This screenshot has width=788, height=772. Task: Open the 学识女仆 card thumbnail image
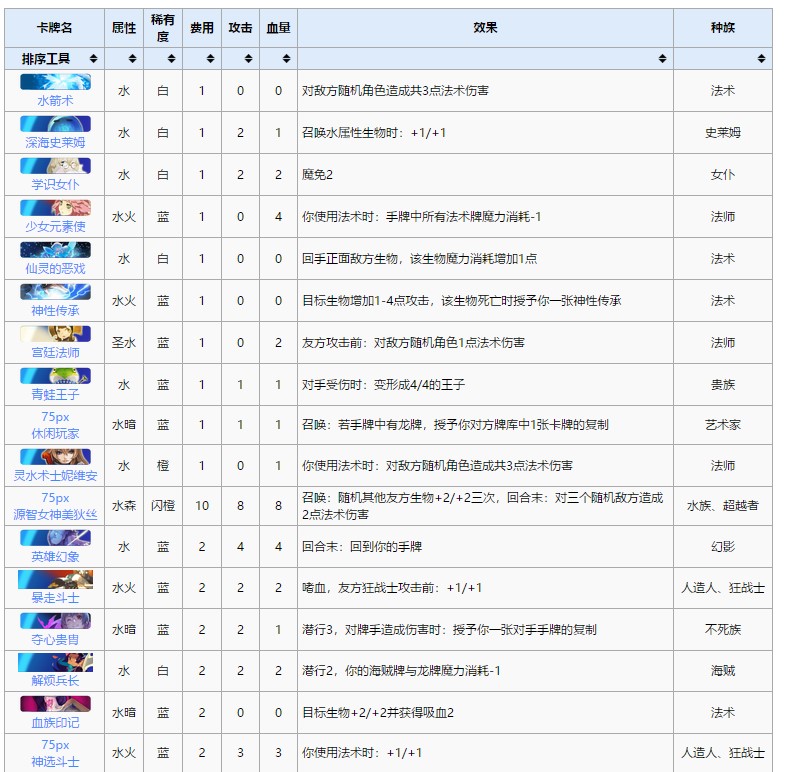[x=55, y=166]
